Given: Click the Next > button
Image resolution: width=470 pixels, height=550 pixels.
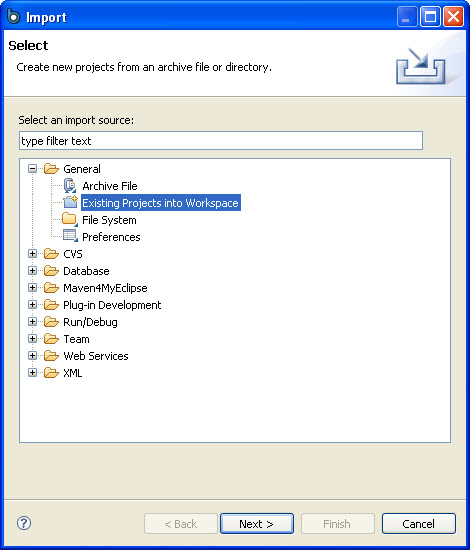Looking at the screenshot, I should click(257, 524).
